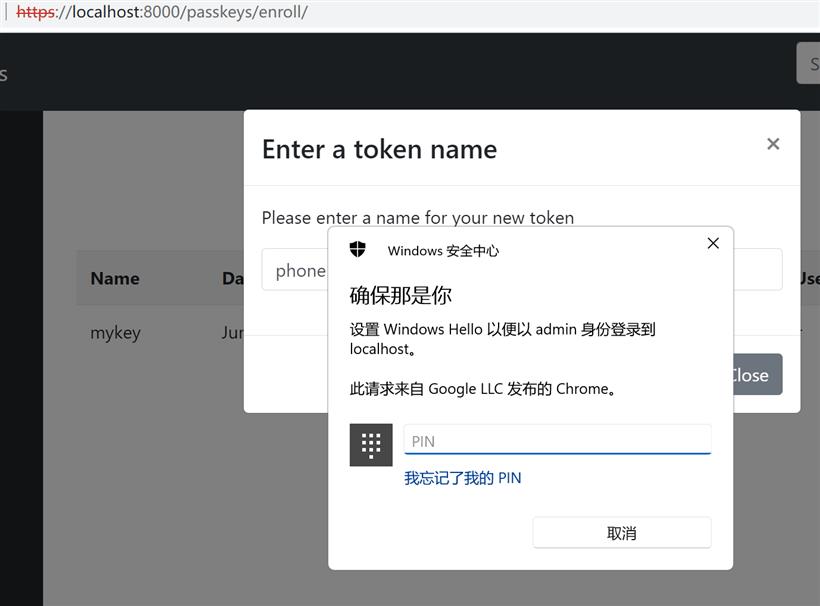This screenshot has width=820, height=606.
Task: Close the Windows 安全中心 dialog
Action: [x=713, y=243]
